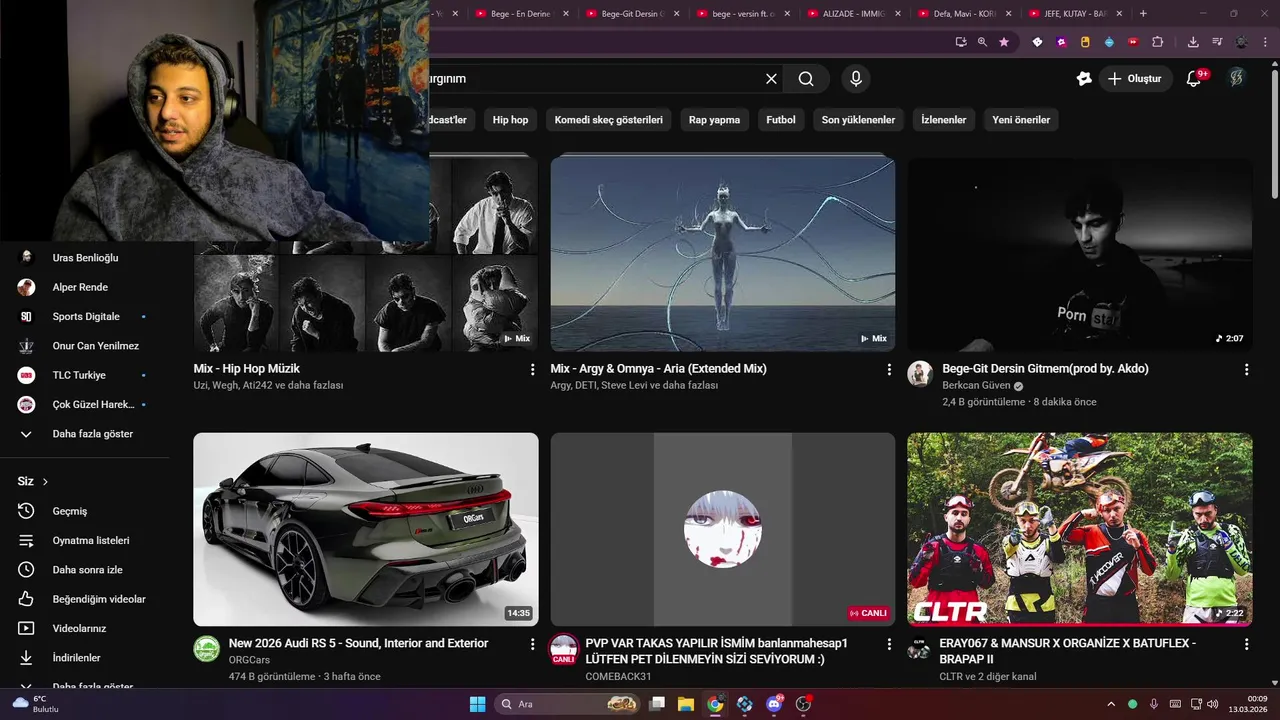Open Berkcan Güven channel avatar
The image size is (1280, 720).
pyautogui.click(x=920, y=374)
